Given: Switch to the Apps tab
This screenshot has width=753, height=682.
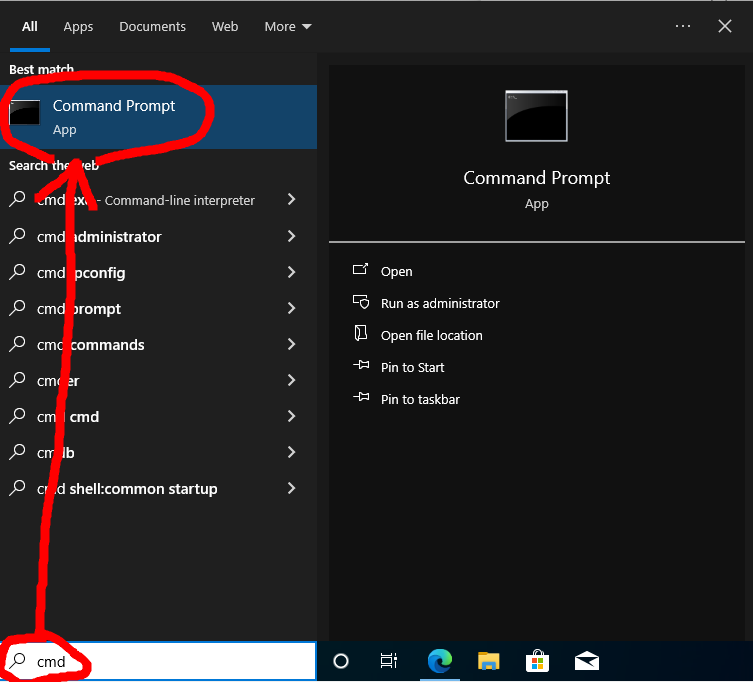Looking at the screenshot, I should tap(78, 26).
